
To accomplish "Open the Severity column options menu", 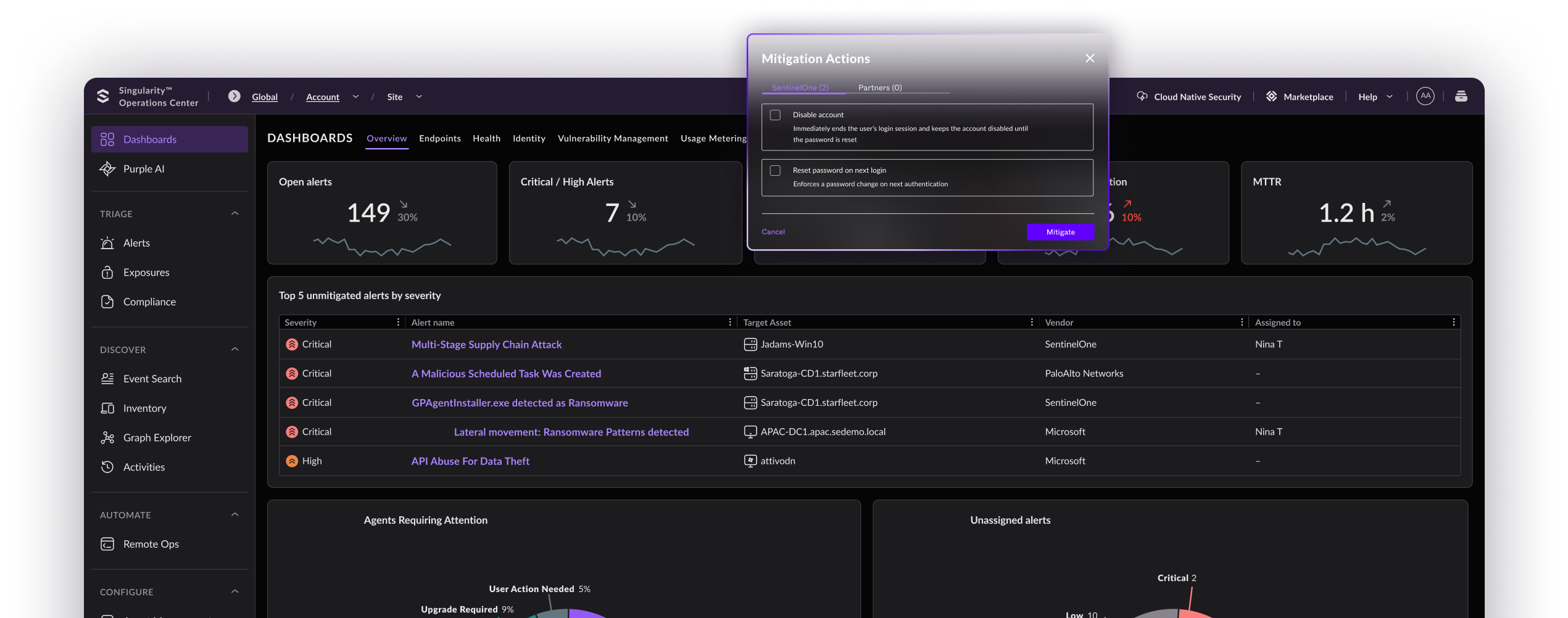I will pos(398,322).
